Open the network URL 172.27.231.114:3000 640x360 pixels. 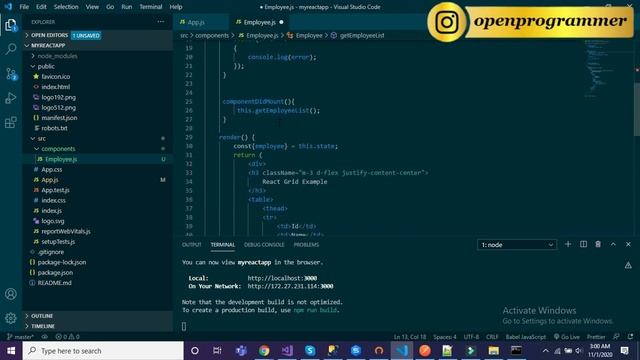290,286
